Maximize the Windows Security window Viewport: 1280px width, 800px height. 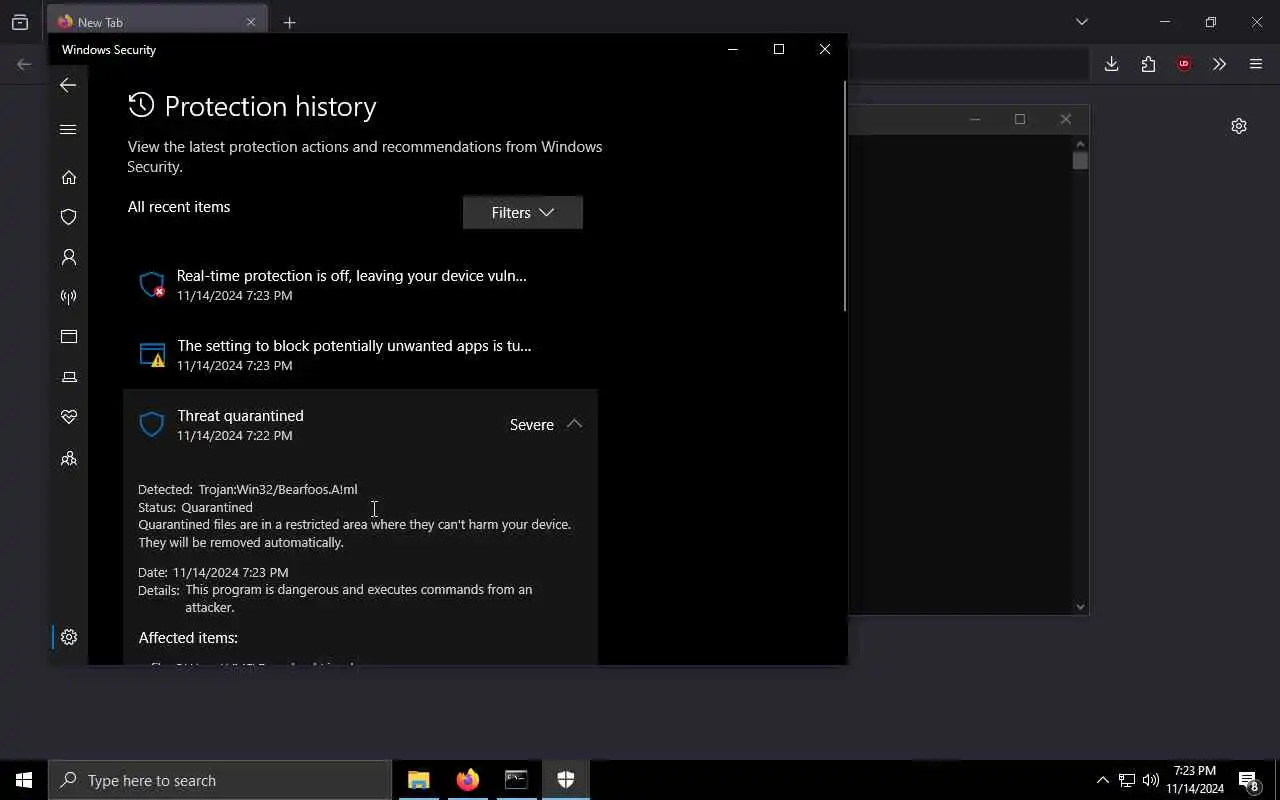tap(779, 49)
